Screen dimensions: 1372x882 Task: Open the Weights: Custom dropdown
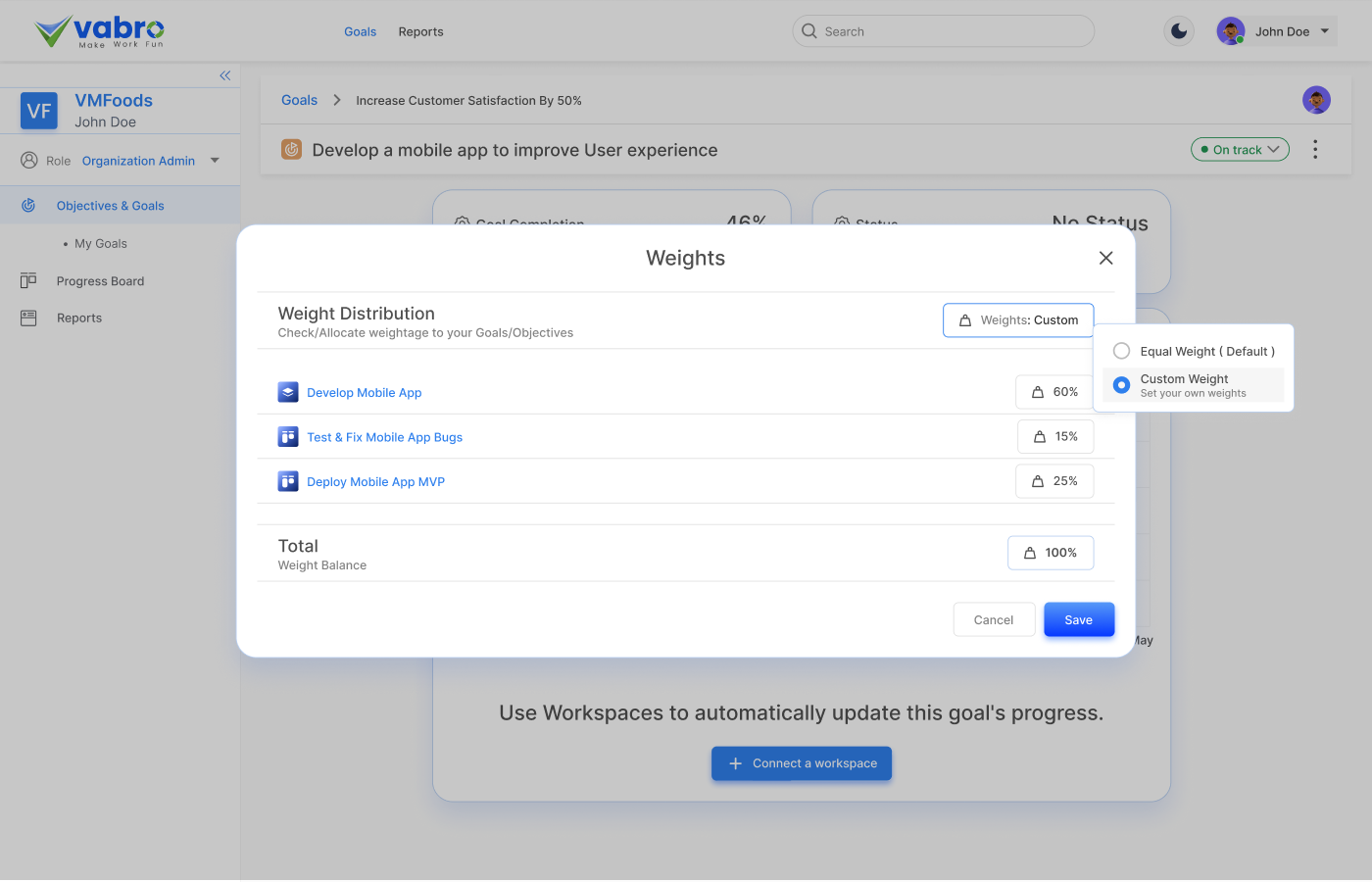tap(1018, 320)
